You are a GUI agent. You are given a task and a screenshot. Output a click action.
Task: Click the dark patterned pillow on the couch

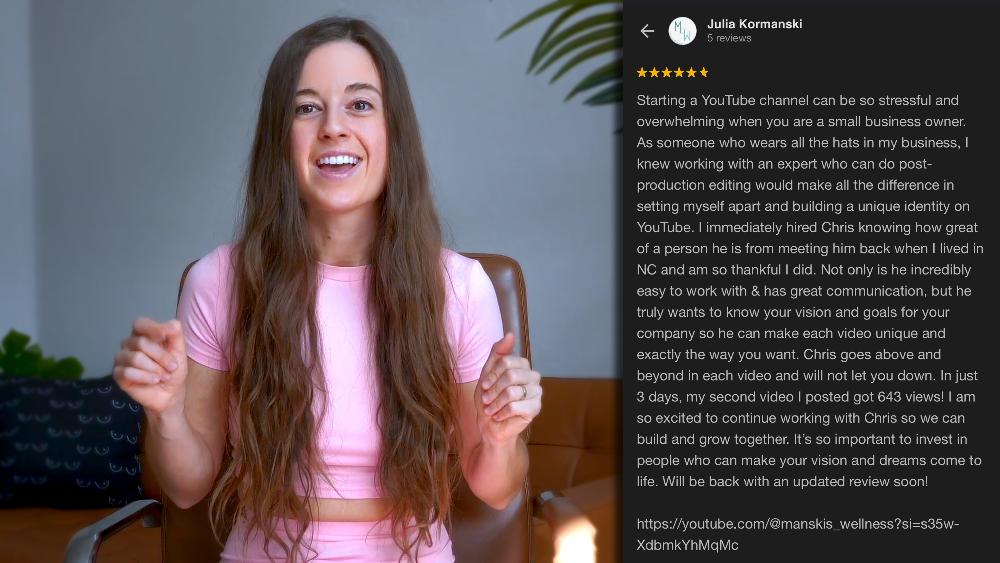coord(70,441)
